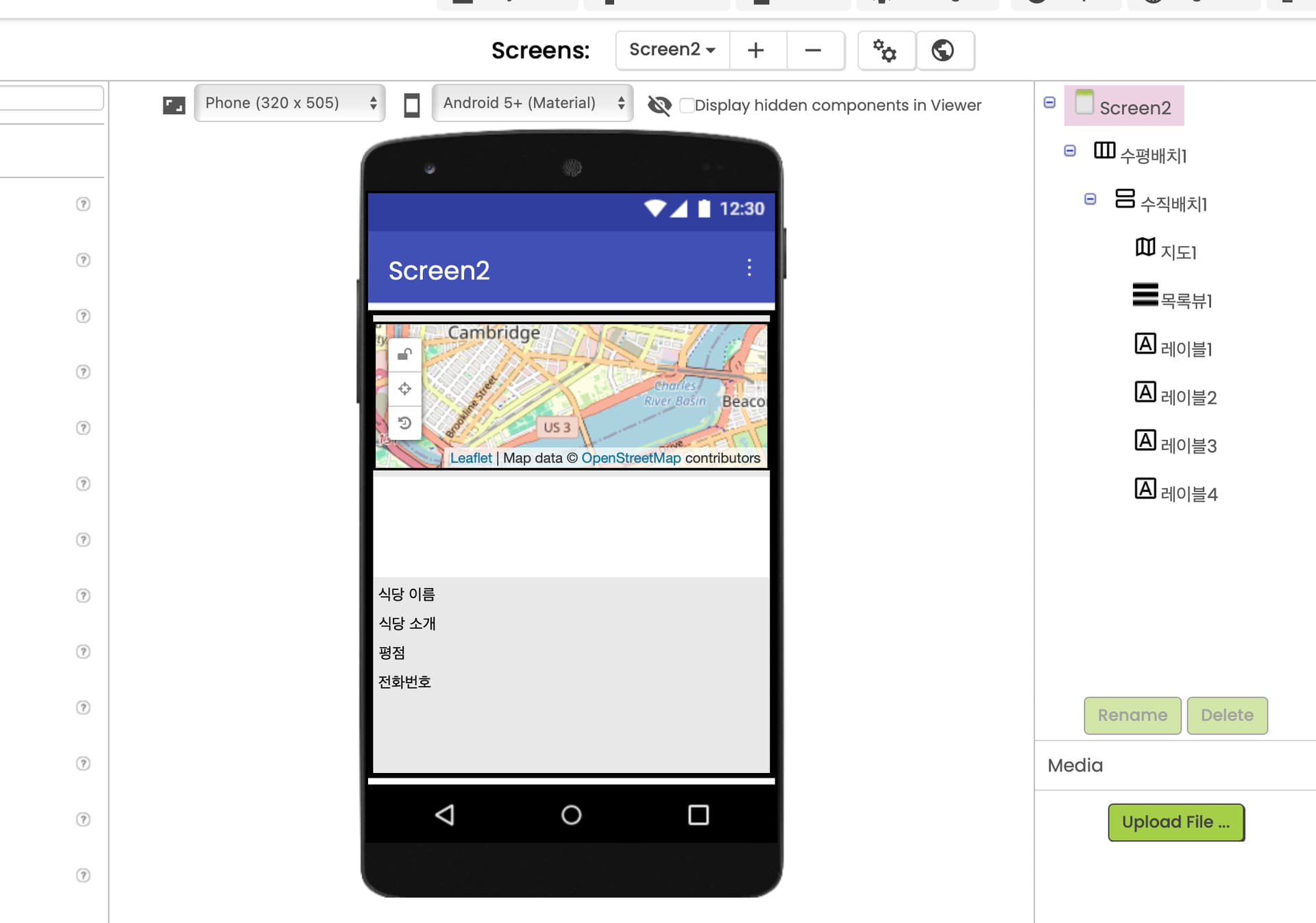Click the Delete button

tap(1227, 715)
